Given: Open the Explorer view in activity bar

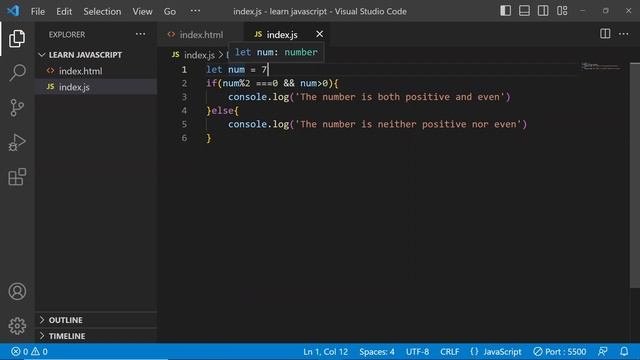Looking at the screenshot, I should click(x=17, y=39).
